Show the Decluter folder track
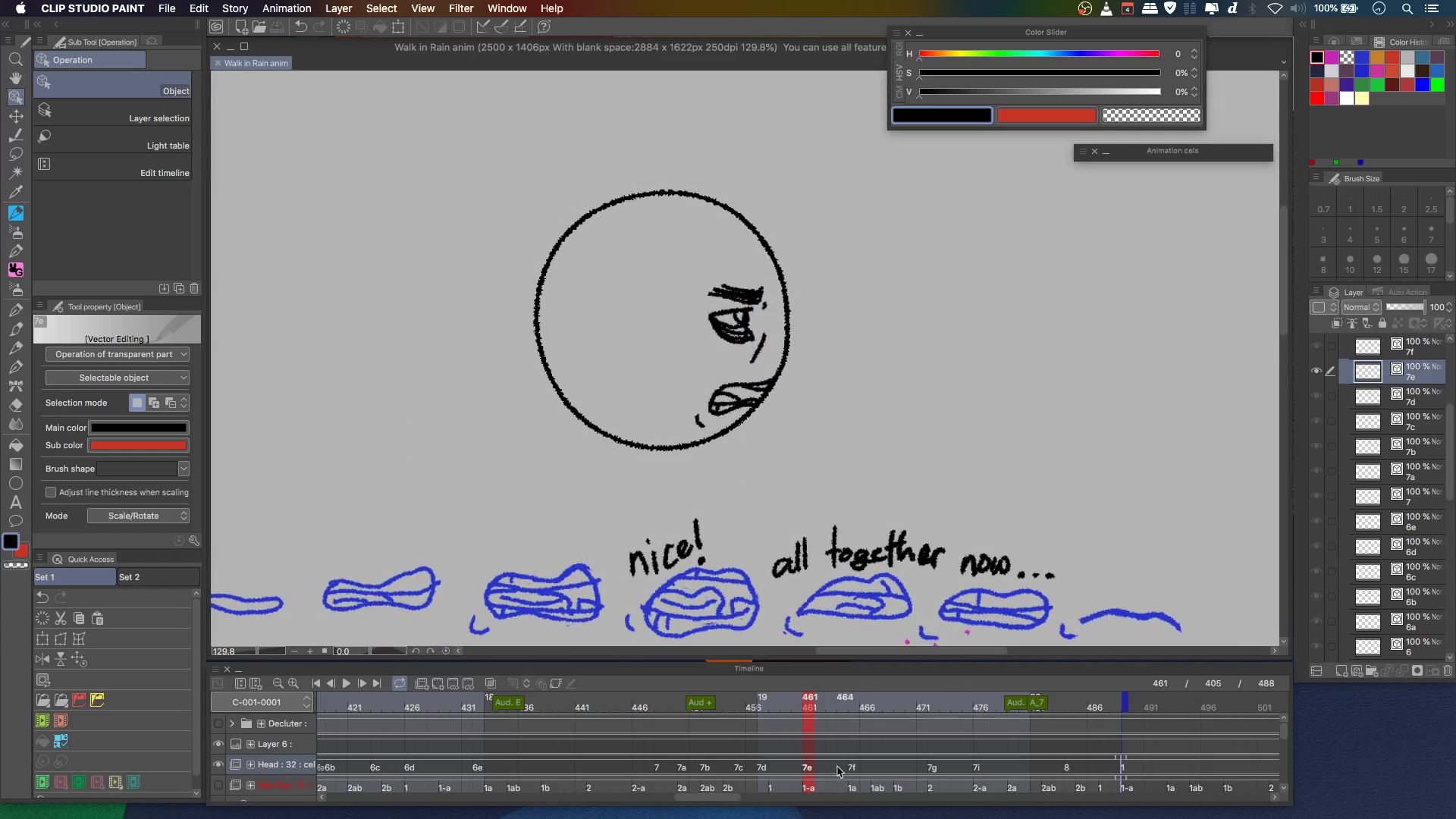The image size is (1456, 819). coord(218,723)
